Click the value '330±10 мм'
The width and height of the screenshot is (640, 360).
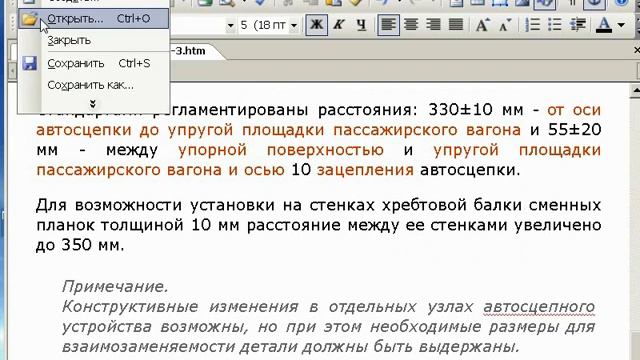click(476, 110)
